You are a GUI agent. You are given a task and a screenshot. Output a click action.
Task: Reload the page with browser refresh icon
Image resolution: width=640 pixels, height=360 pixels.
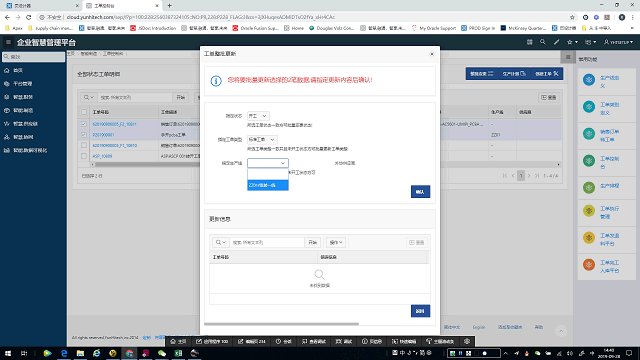(x=29, y=17)
